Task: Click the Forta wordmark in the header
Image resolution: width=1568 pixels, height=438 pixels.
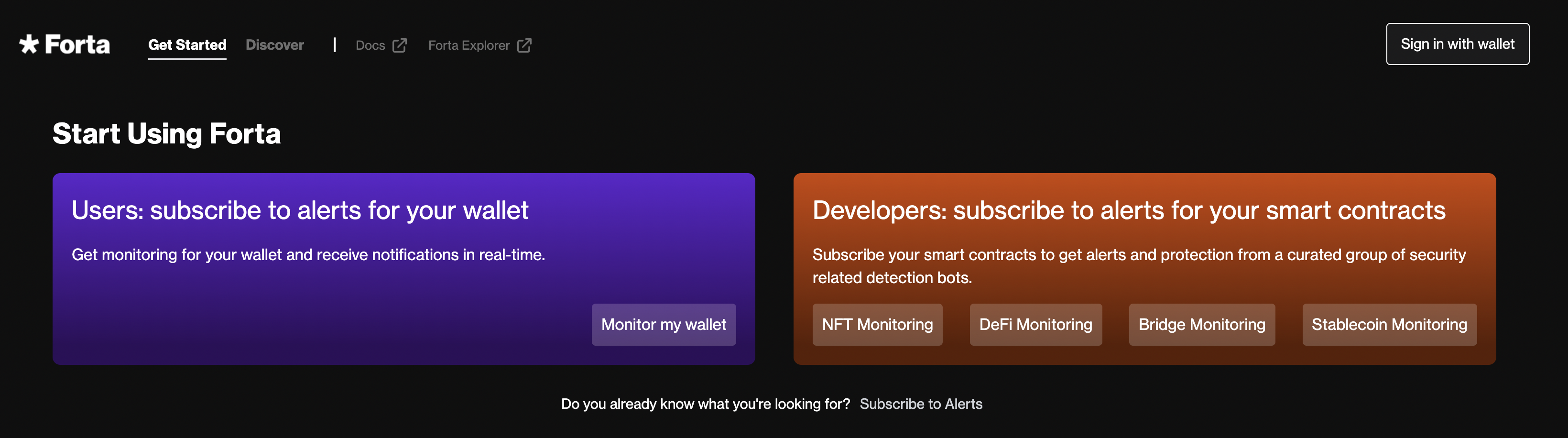Action: [x=77, y=44]
